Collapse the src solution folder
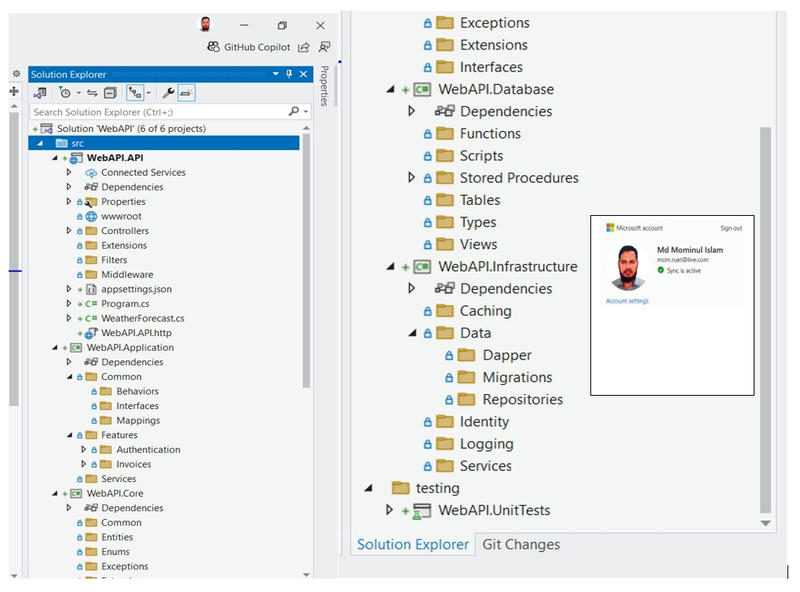 [40, 143]
